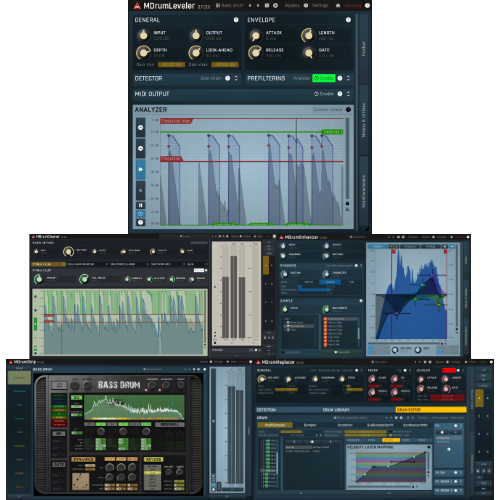Open the MIDI Output panel help icon
This screenshot has width=500, height=500.
[x=340, y=94]
